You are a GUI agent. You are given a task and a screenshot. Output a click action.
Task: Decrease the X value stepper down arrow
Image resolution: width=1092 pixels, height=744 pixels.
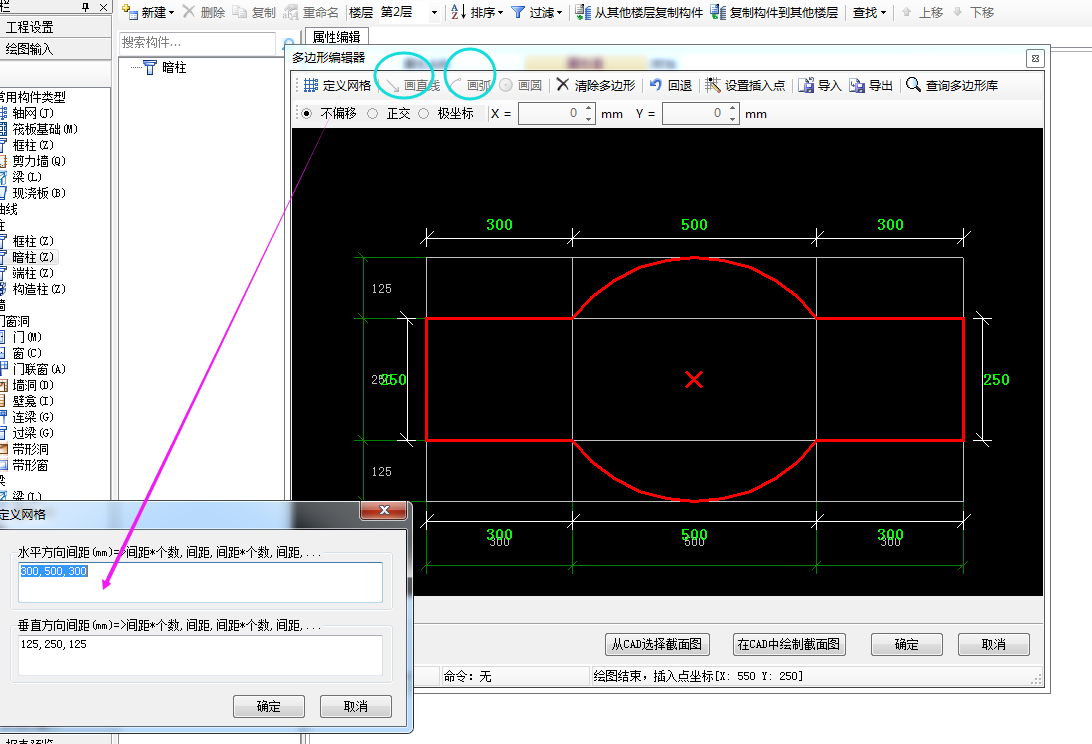coord(588,119)
